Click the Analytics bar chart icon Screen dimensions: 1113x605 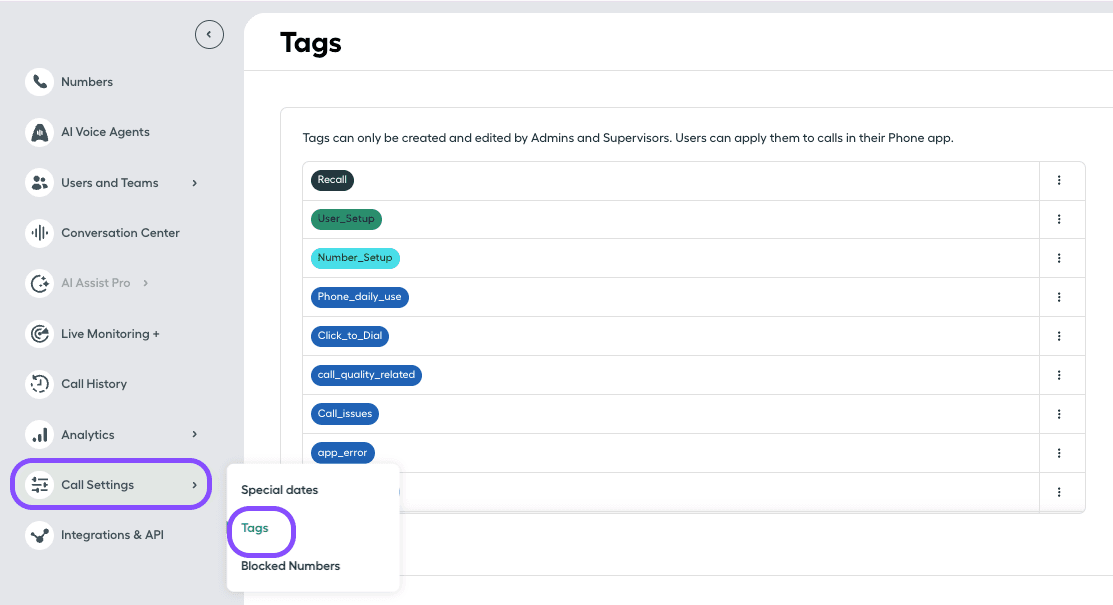tap(39, 434)
